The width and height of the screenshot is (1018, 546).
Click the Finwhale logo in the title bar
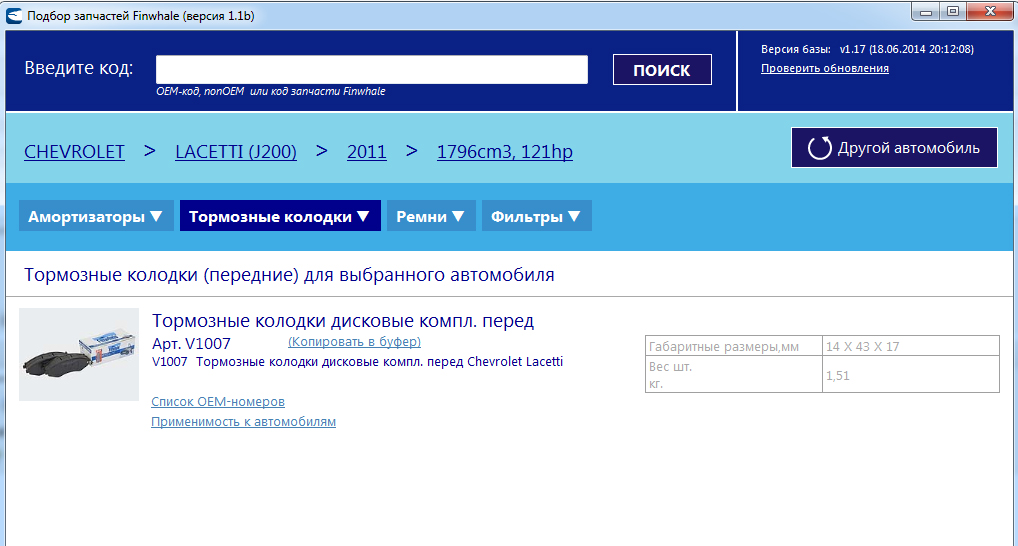coord(14,16)
